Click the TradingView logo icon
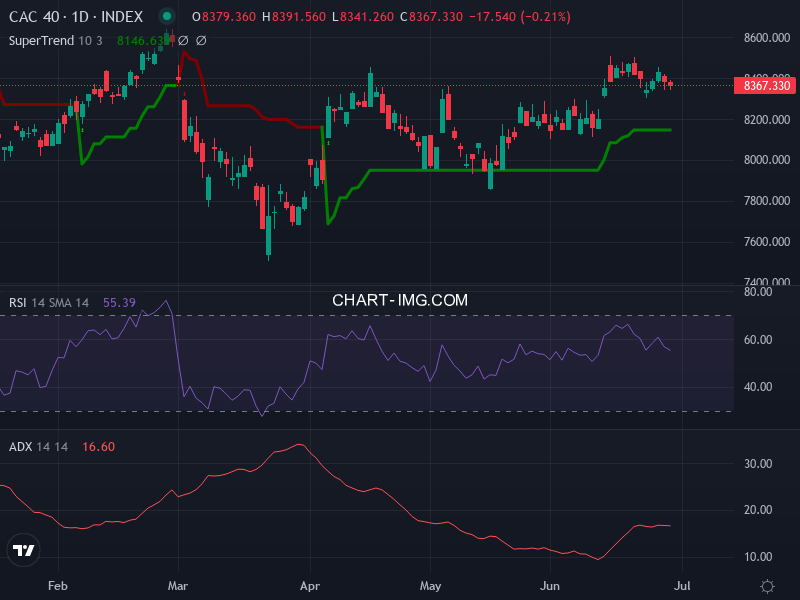The width and height of the screenshot is (800, 600). (x=23, y=550)
